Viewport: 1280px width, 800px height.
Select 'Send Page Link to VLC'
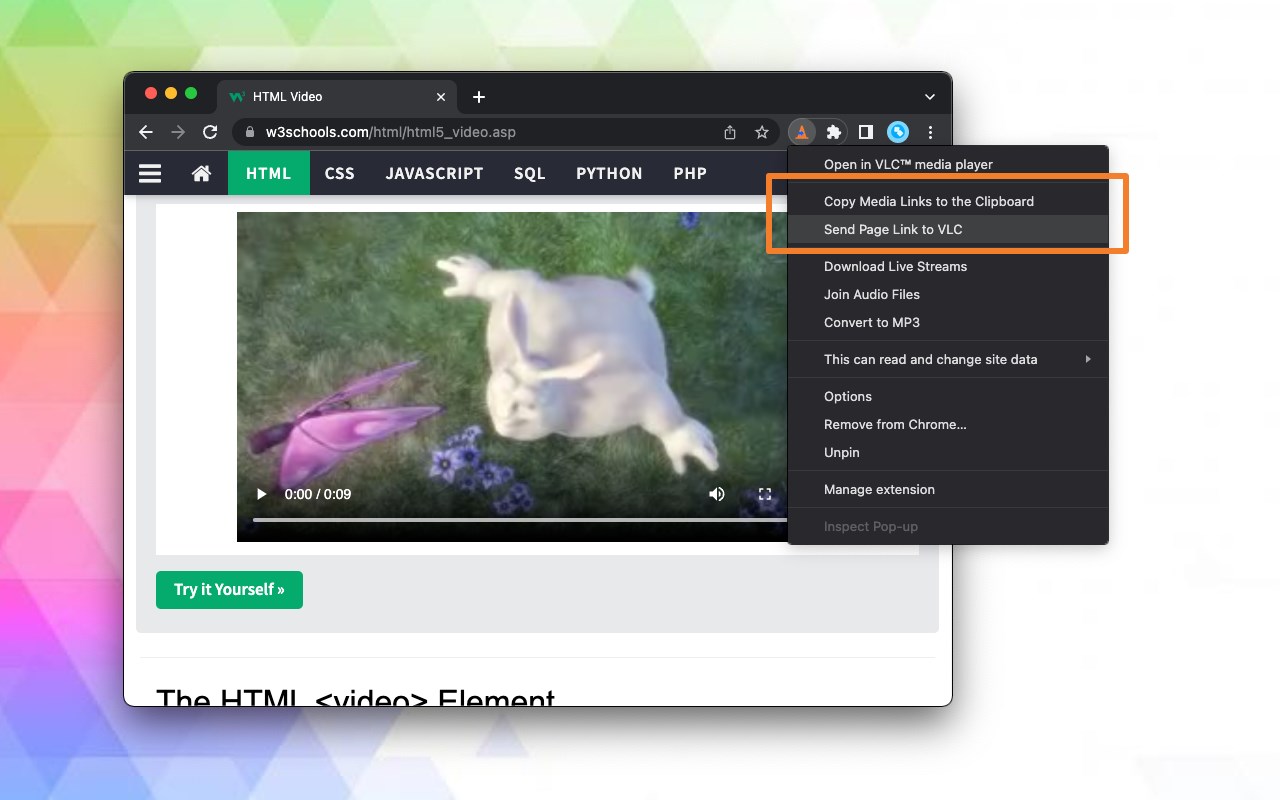948,229
